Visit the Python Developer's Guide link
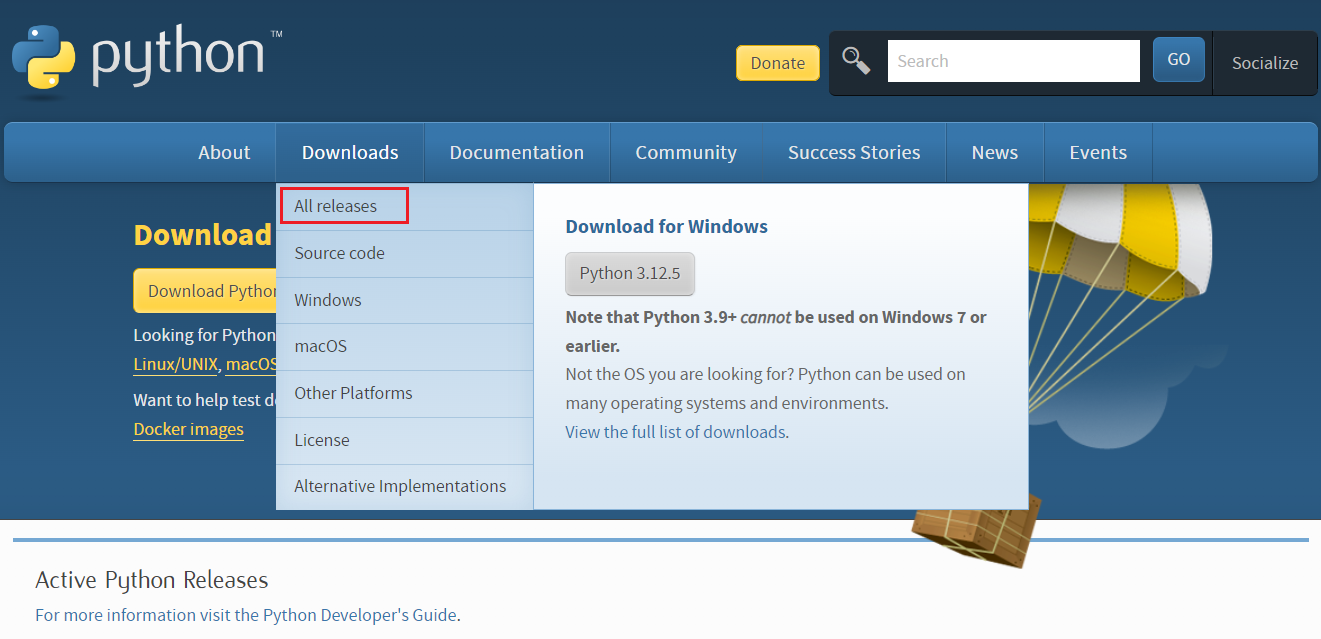 click(360, 615)
